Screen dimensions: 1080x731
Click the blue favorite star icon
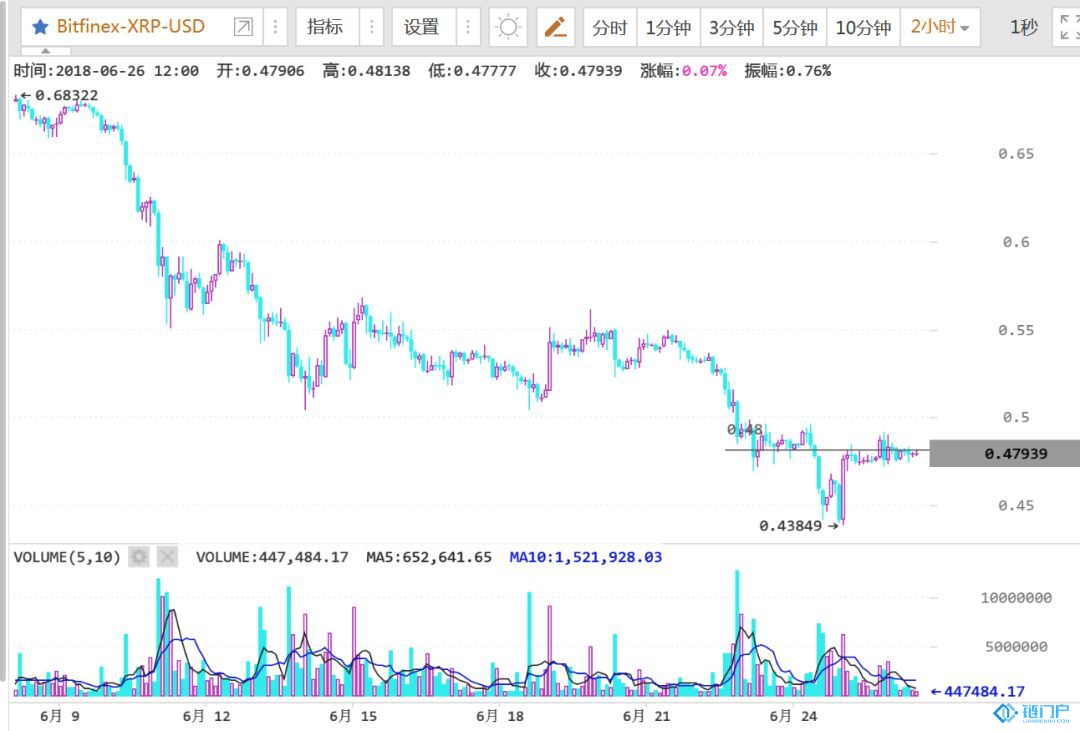pos(41,27)
